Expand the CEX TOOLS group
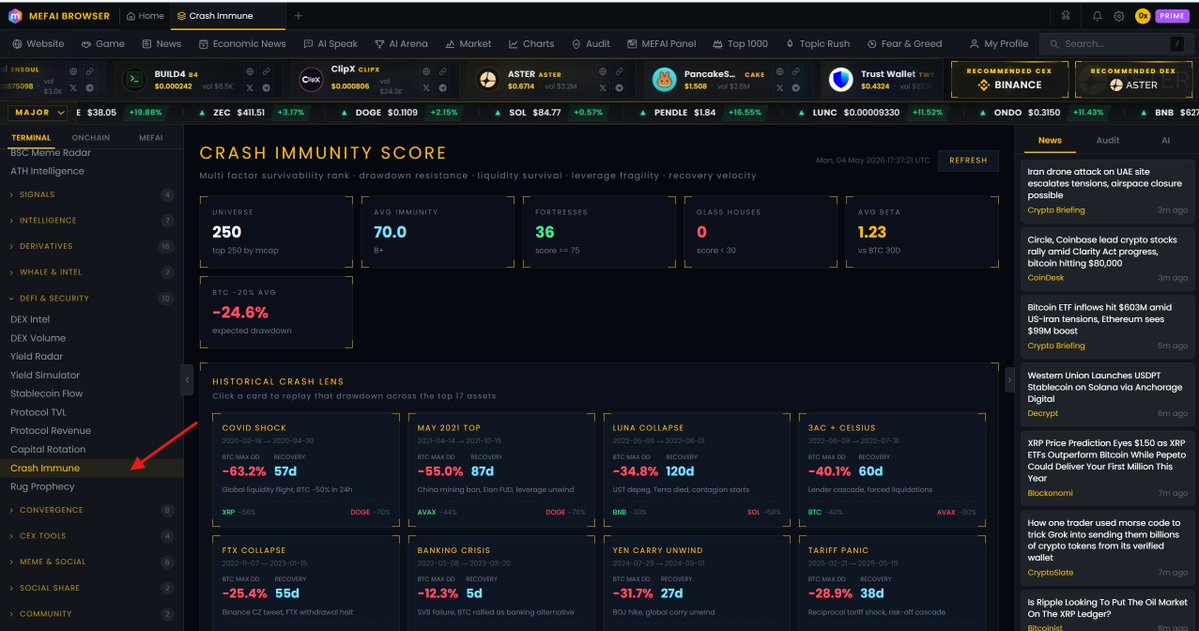Image resolution: width=1199 pixels, height=631 pixels. point(92,536)
